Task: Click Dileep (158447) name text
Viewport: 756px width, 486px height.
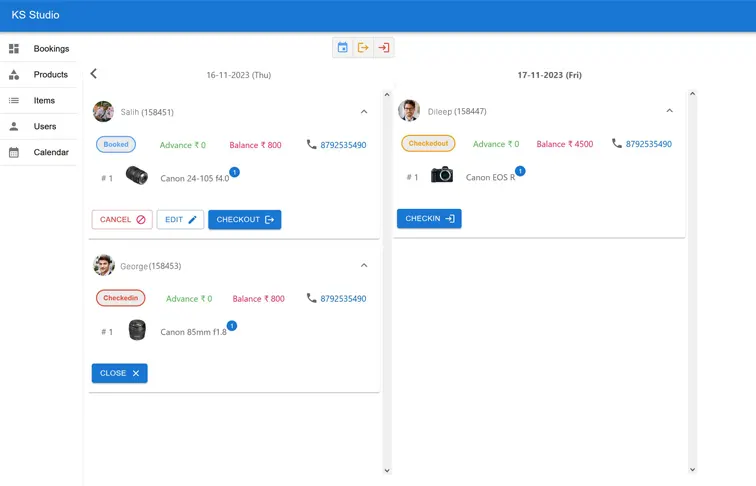Action: (457, 111)
